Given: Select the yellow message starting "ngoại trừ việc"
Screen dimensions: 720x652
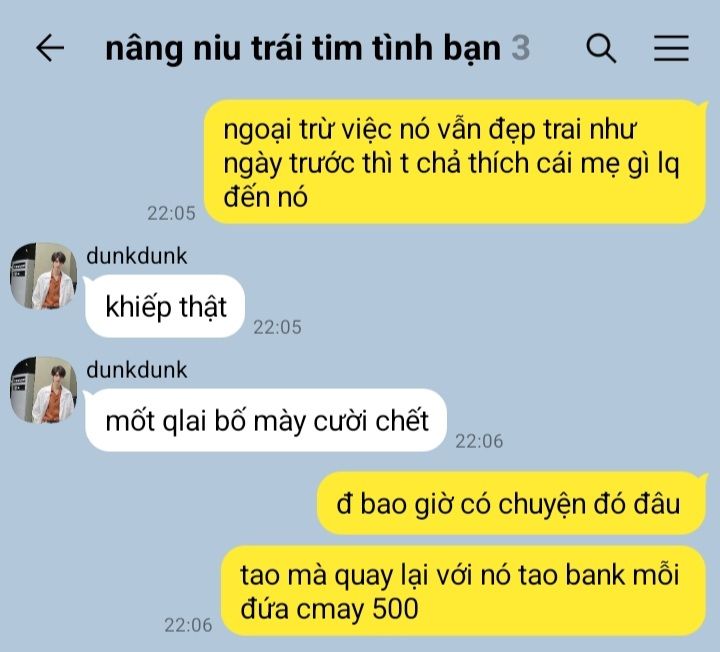Looking at the screenshot, I should tap(455, 162).
